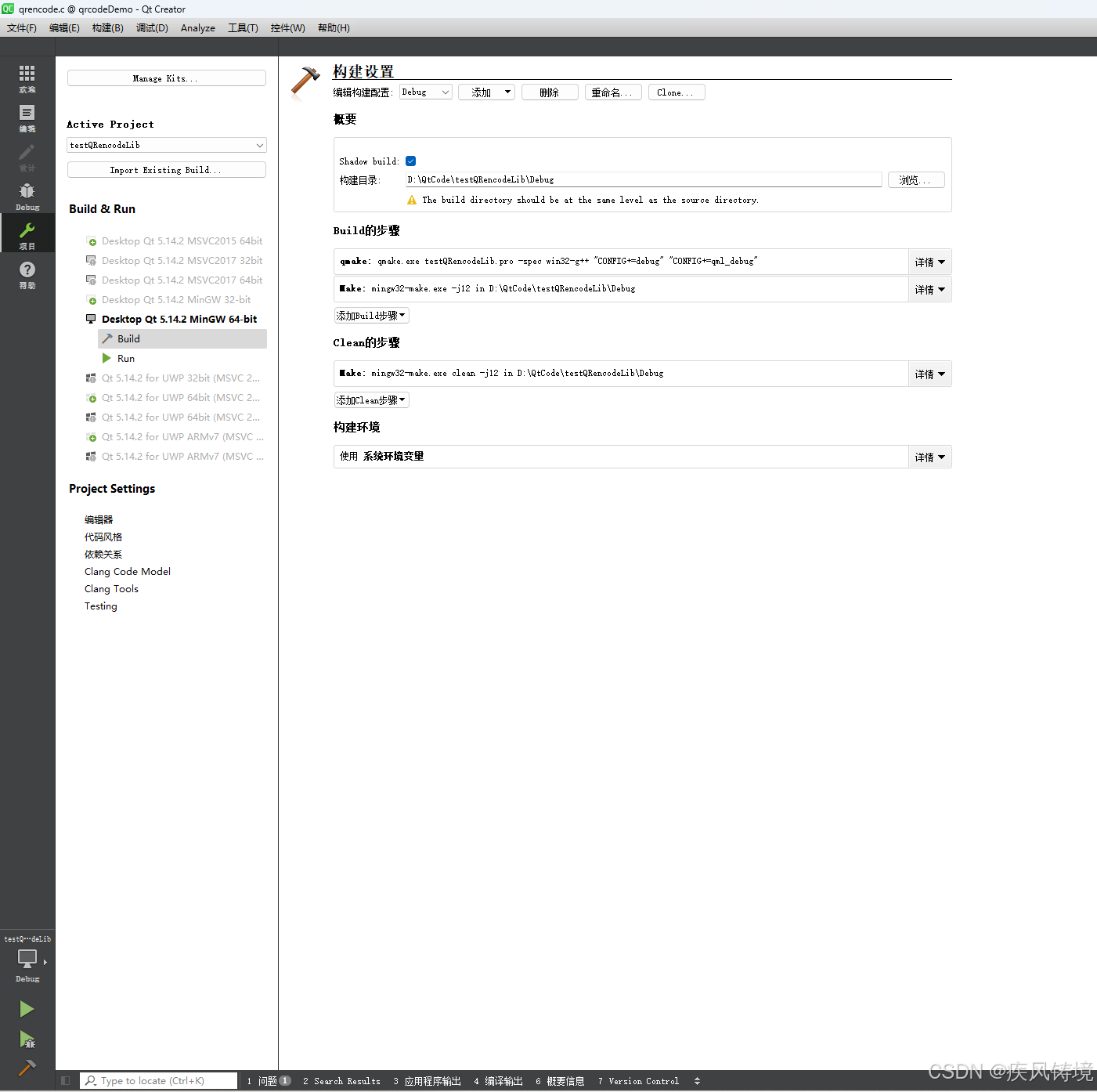The width and height of the screenshot is (1097, 1092).
Task: Expand 详情 for the build environment
Action: (929, 457)
